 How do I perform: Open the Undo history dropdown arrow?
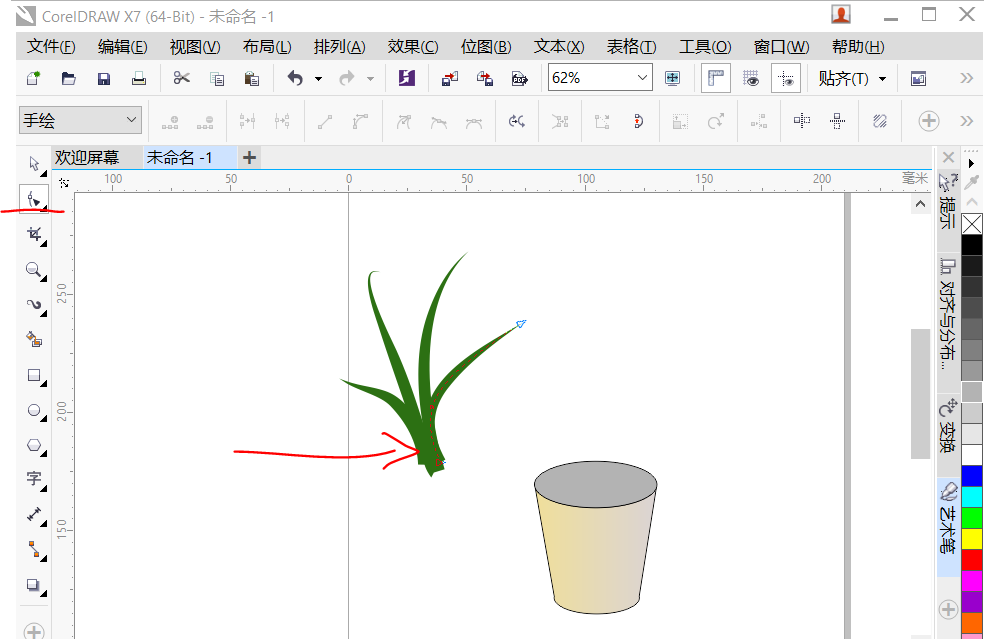(x=318, y=77)
